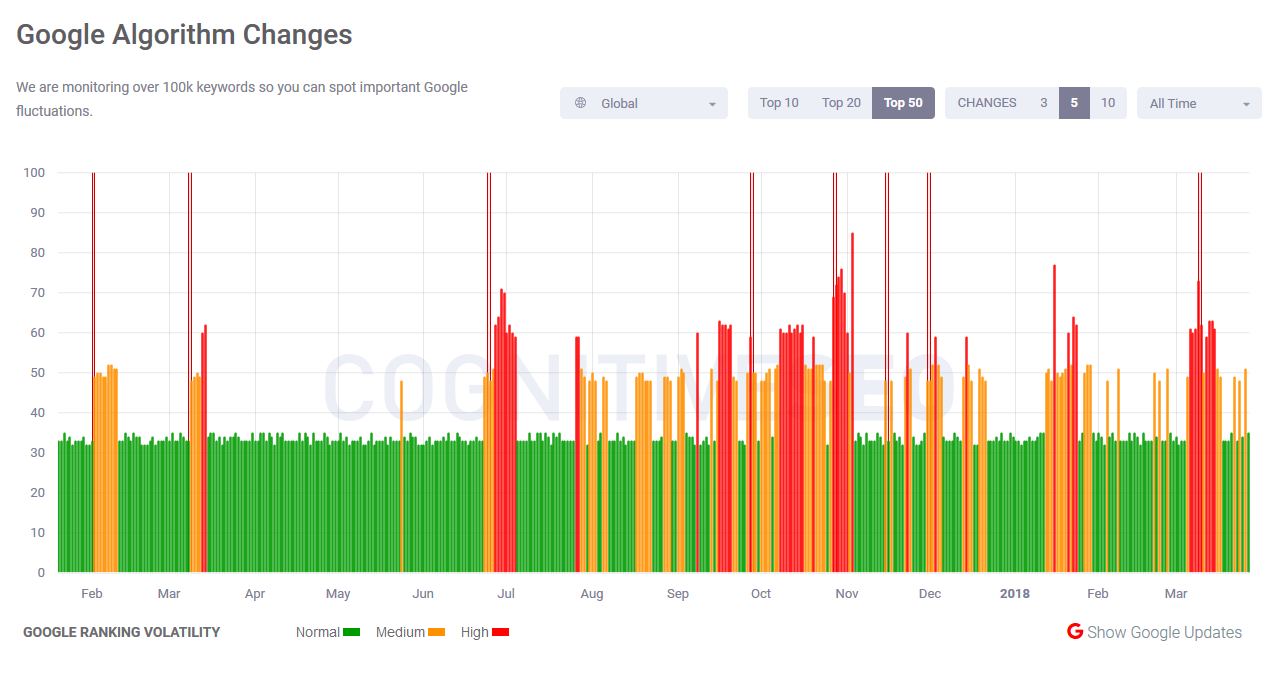Image resolution: width=1286 pixels, height=674 pixels.
Task: Switch to the Top 10 filter
Action: click(779, 102)
